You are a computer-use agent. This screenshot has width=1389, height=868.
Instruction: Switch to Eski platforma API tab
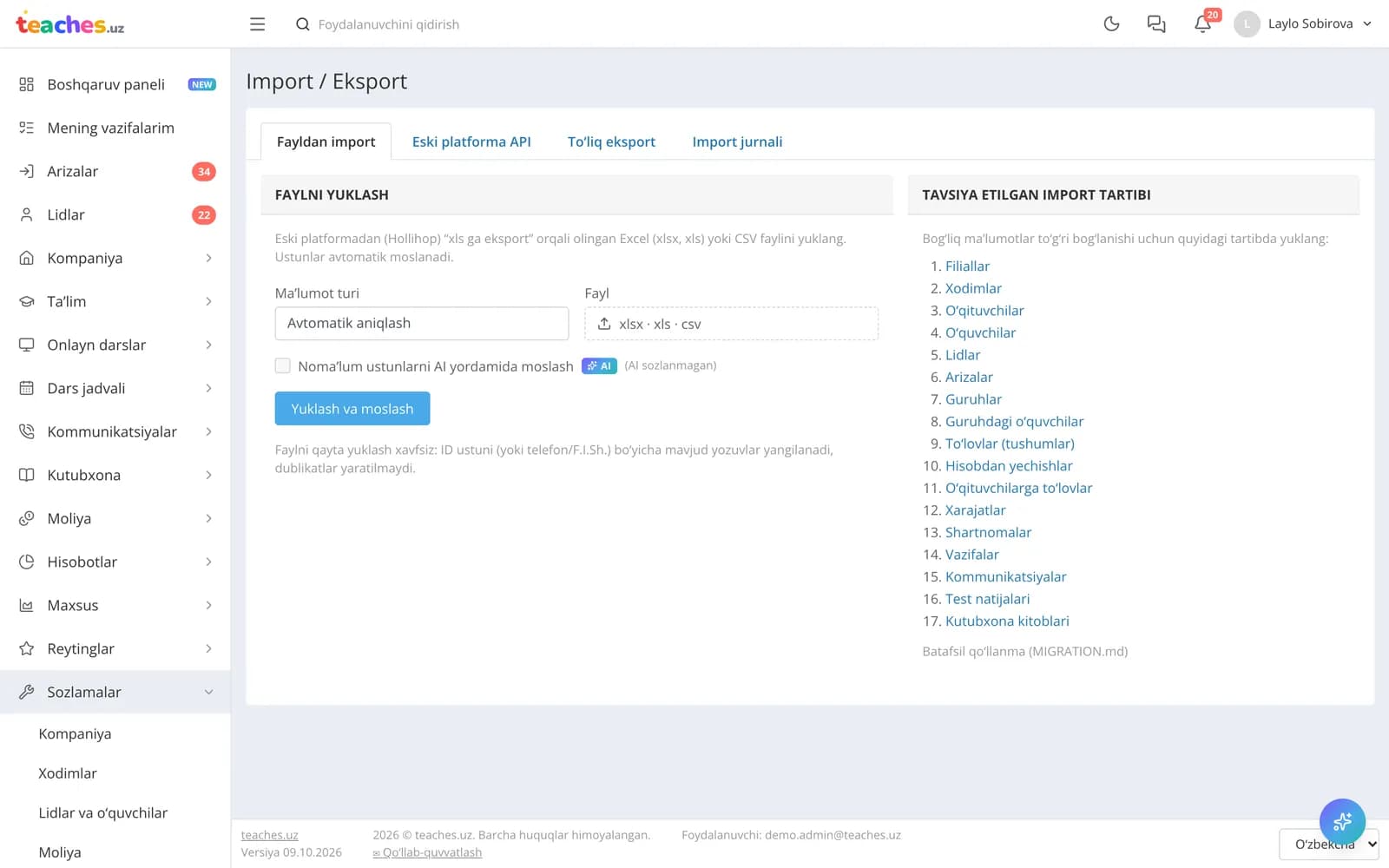tap(471, 141)
